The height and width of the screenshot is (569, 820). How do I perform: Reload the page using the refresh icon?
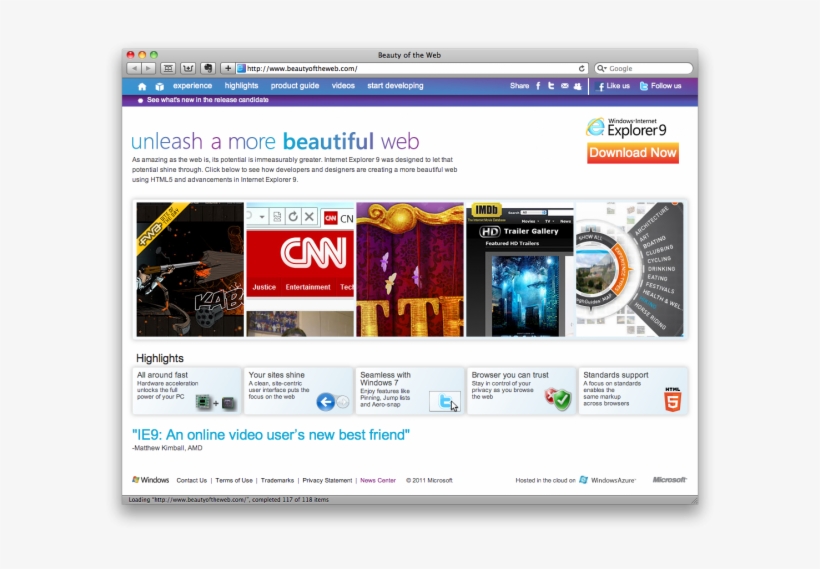582,69
